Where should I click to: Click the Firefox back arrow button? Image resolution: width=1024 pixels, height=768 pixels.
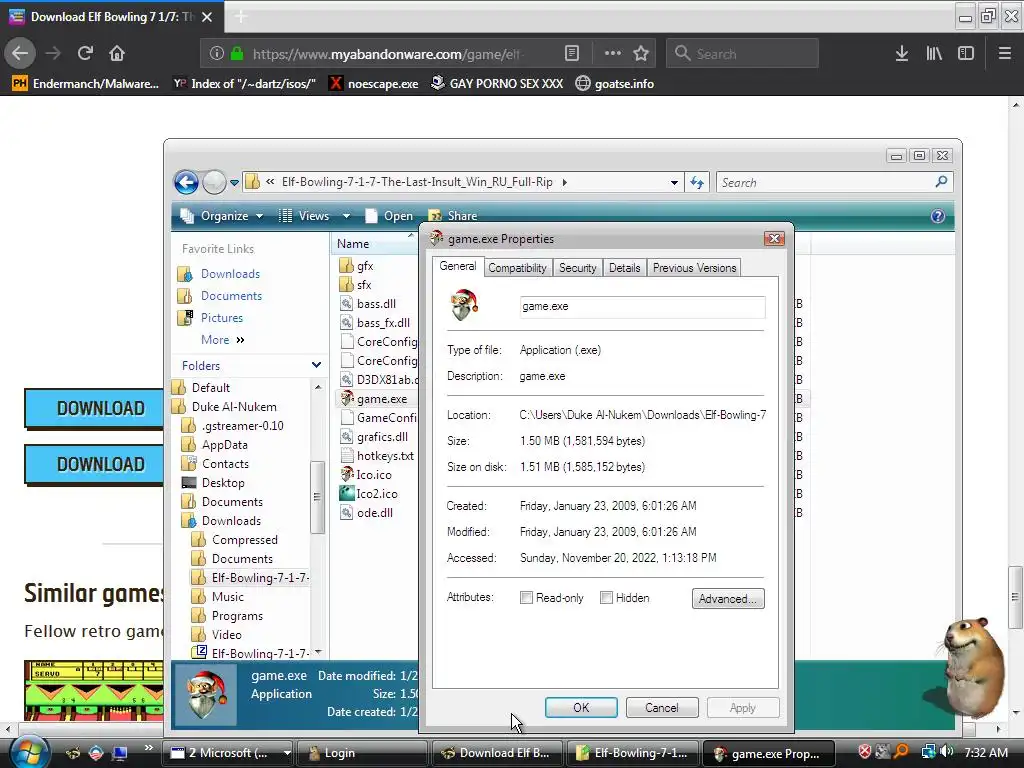pyautogui.click(x=20, y=53)
